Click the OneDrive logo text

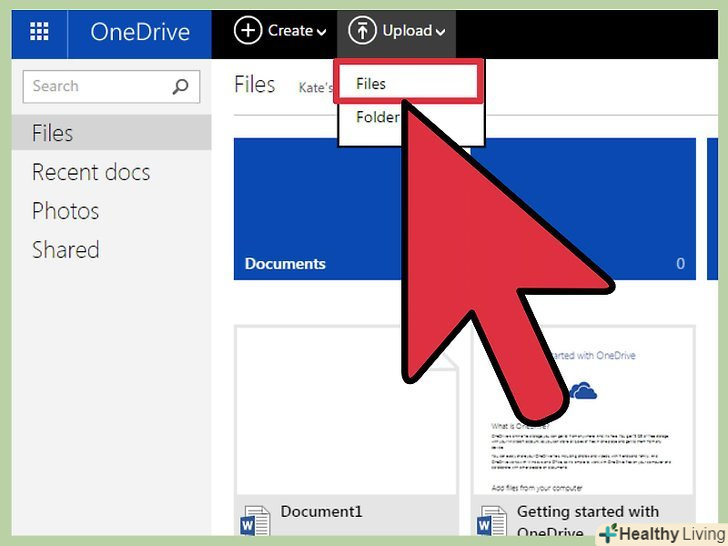140,32
